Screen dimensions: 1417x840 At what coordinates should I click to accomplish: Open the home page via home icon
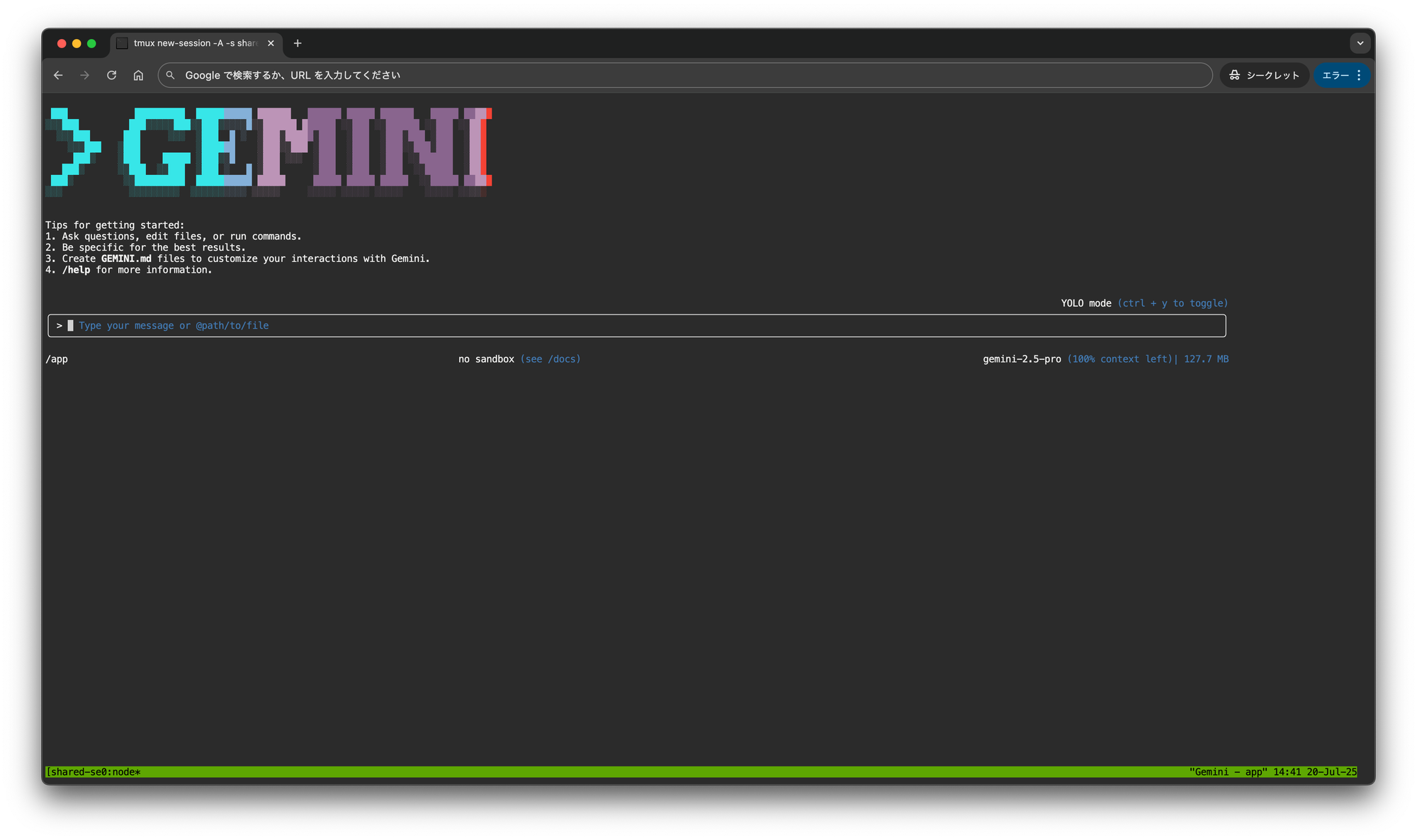click(138, 75)
